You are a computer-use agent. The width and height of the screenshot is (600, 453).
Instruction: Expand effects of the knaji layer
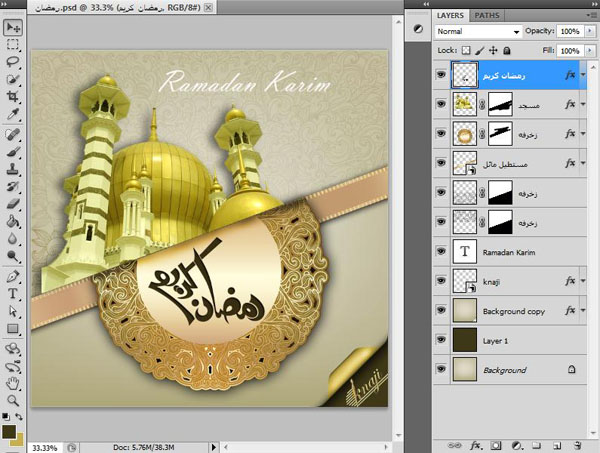pyautogui.click(x=583, y=282)
